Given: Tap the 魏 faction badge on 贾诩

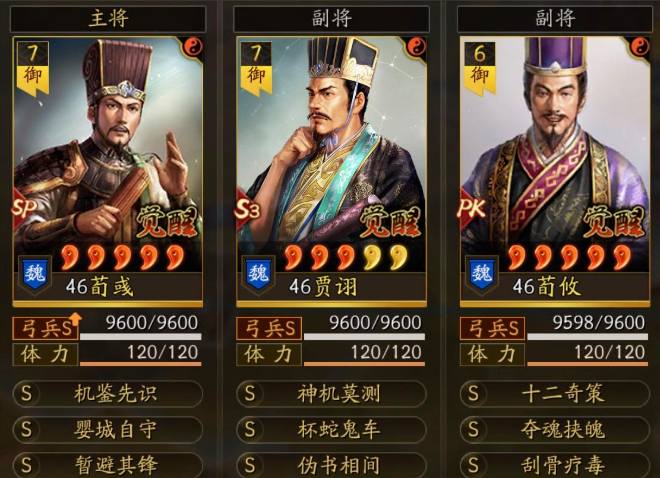Looking at the screenshot, I should [258, 274].
